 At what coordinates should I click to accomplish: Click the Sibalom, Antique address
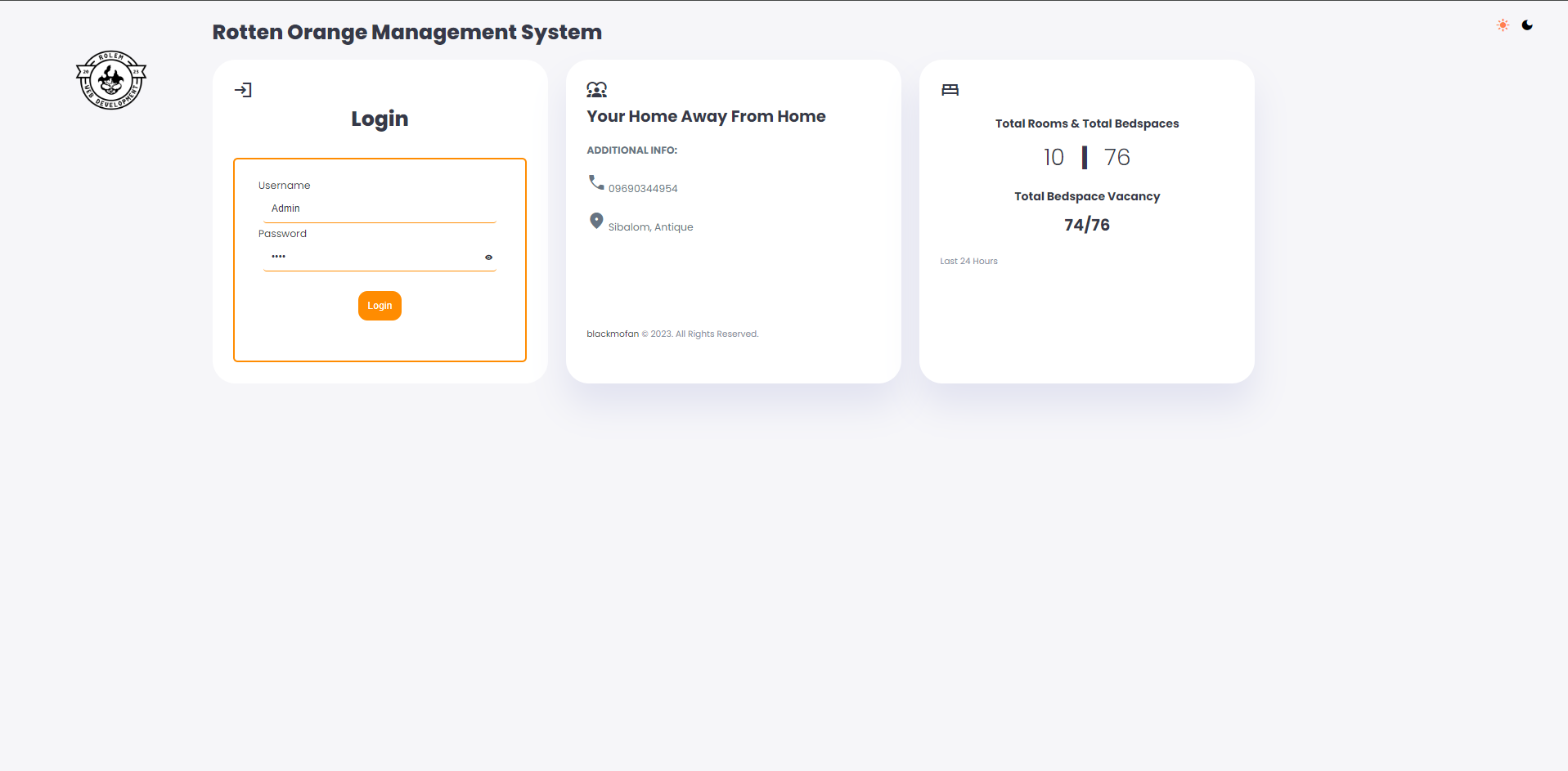tap(650, 227)
